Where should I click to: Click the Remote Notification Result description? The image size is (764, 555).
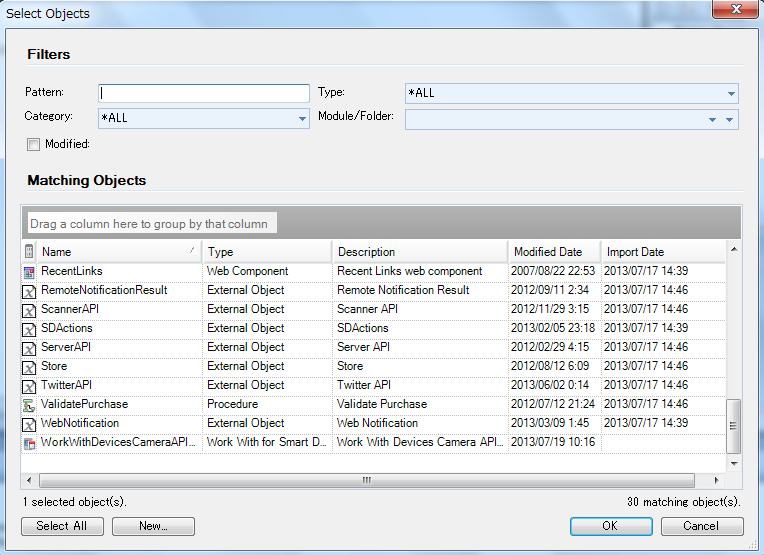coord(403,290)
